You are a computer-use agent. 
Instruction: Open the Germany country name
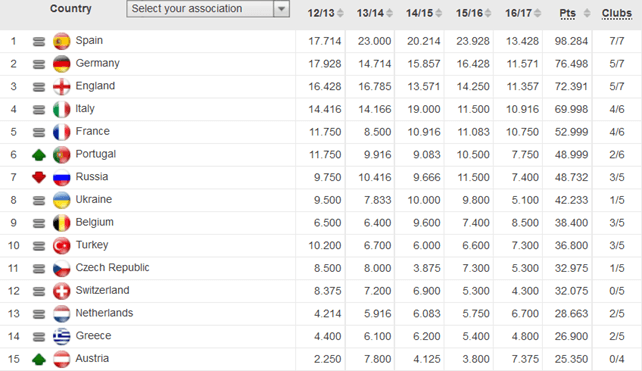[97, 63]
